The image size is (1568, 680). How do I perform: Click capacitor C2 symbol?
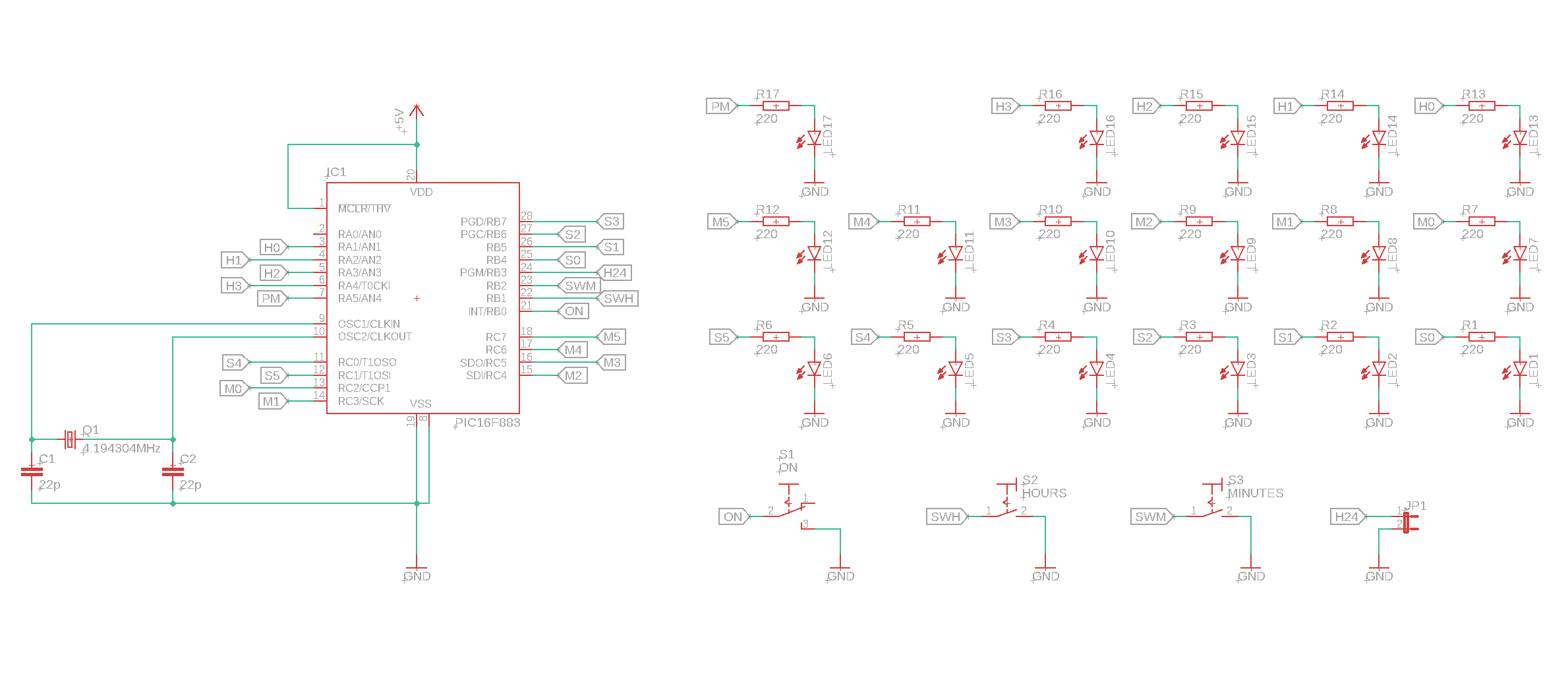pos(173,472)
